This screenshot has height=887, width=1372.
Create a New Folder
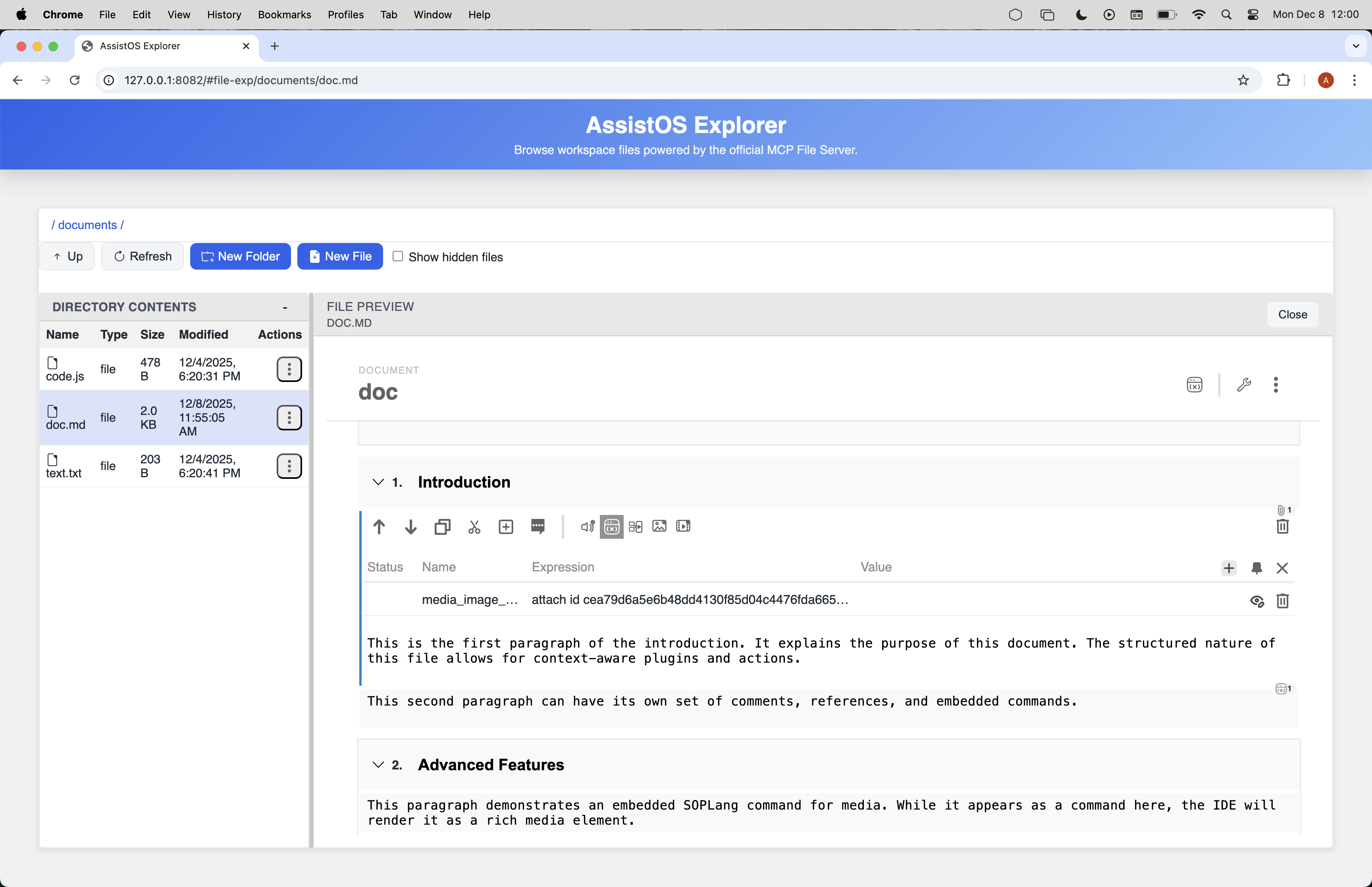coord(240,256)
